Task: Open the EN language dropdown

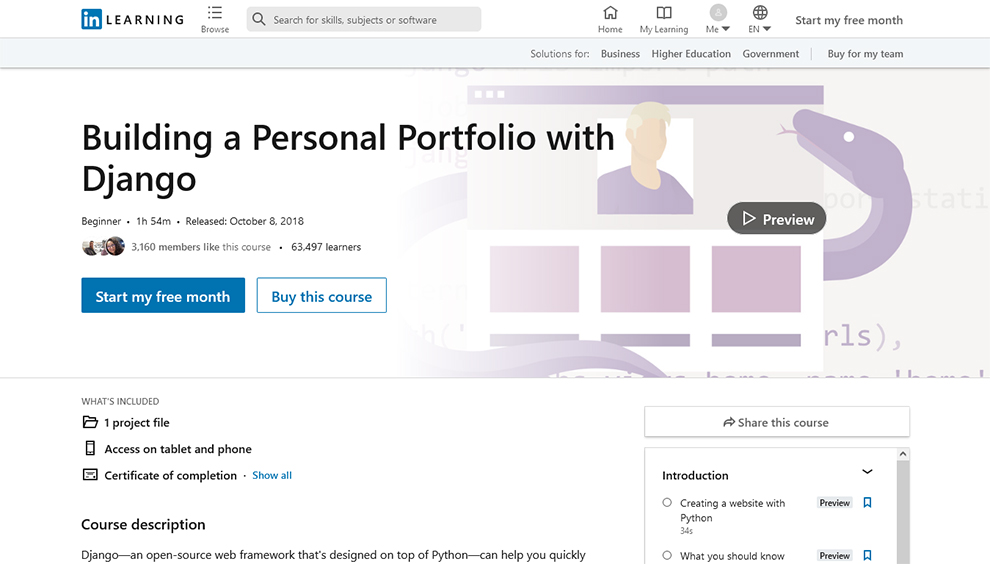Action: tap(760, 19)
